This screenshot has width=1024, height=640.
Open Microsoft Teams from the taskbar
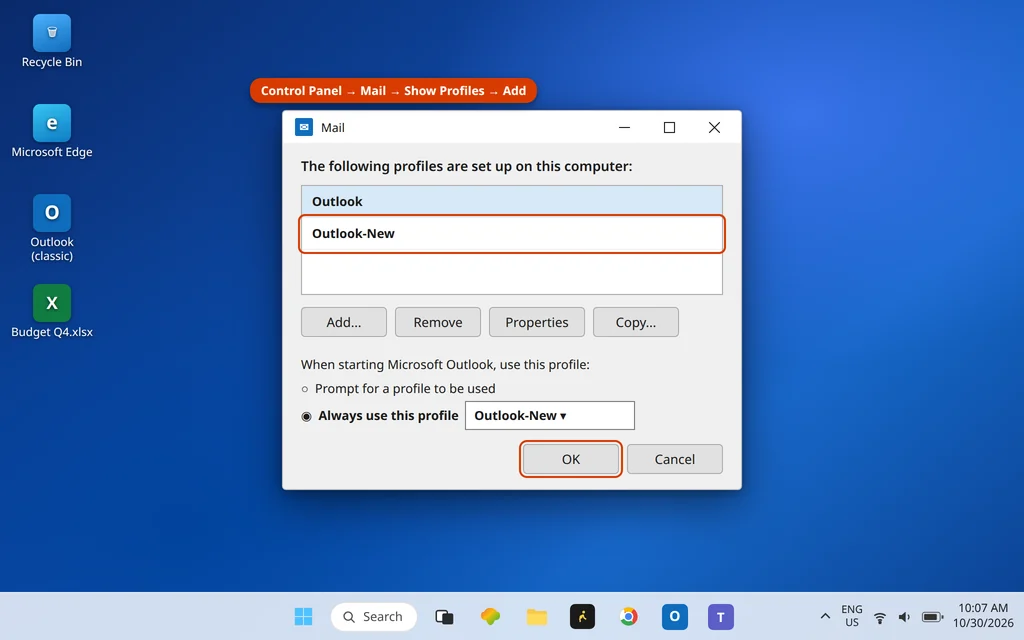click(720, 616)
